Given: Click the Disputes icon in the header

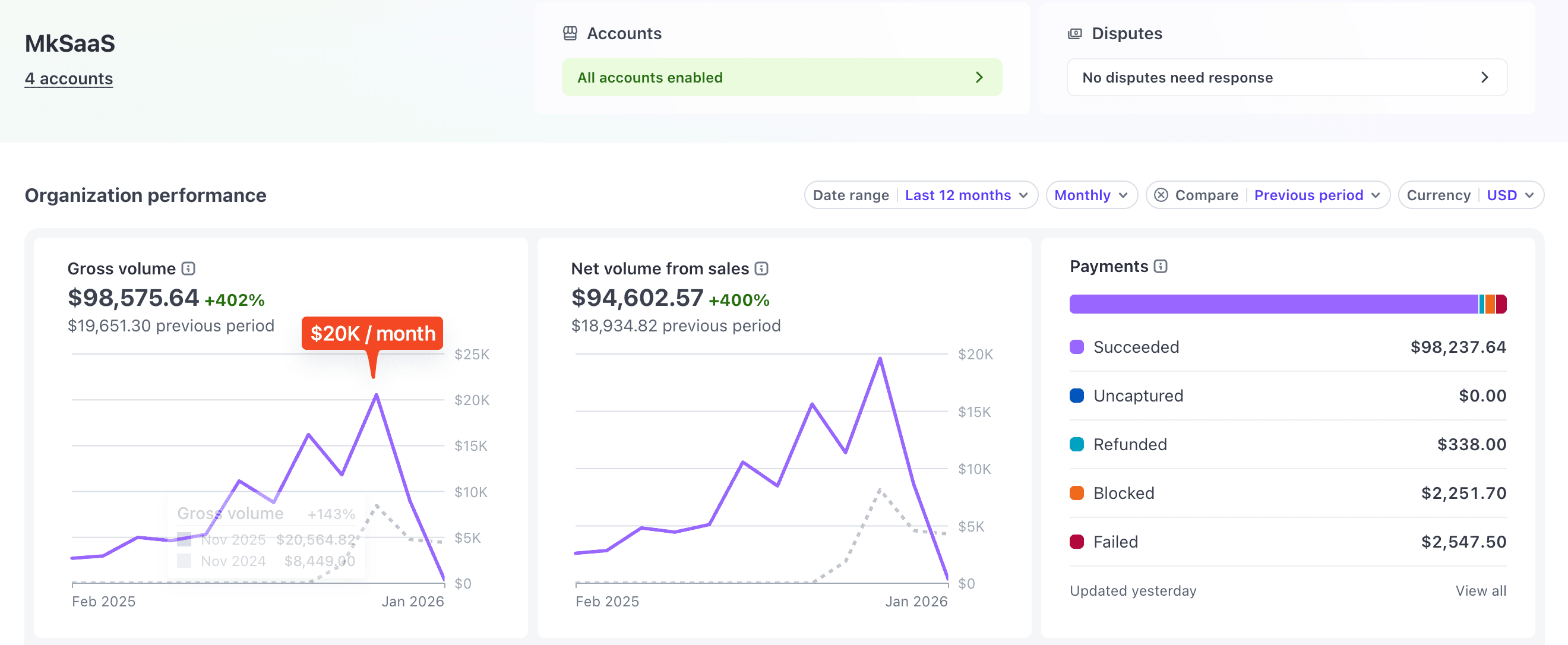Looking at the screenshot, I should [1075, 33].
